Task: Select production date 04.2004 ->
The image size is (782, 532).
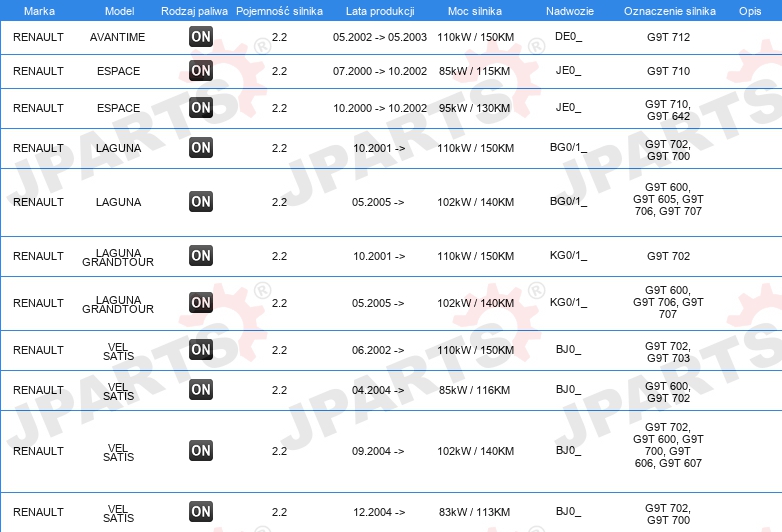Action: pos(378,390)
